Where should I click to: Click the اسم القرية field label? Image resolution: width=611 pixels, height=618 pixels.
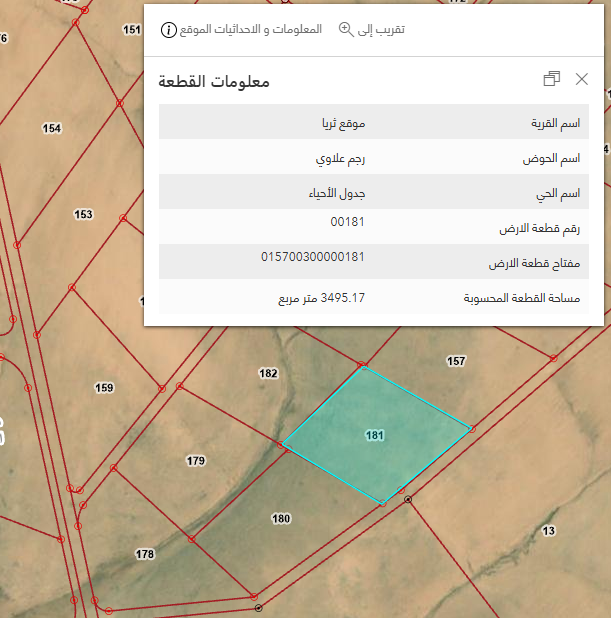point(555,123)
